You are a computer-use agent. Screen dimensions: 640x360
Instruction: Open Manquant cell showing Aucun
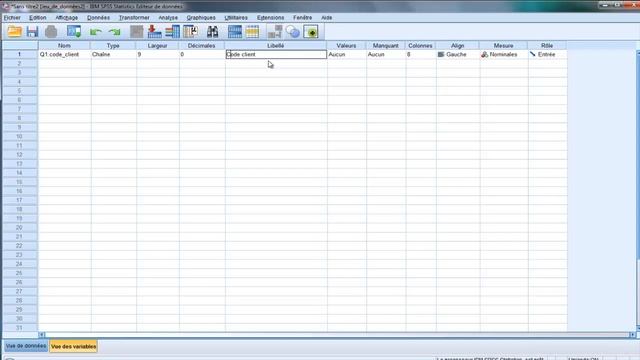tap(386, 54)
